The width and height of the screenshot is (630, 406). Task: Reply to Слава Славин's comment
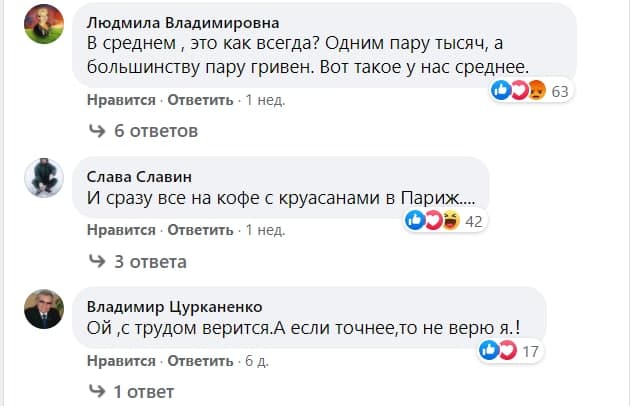[x=201, y=230]
